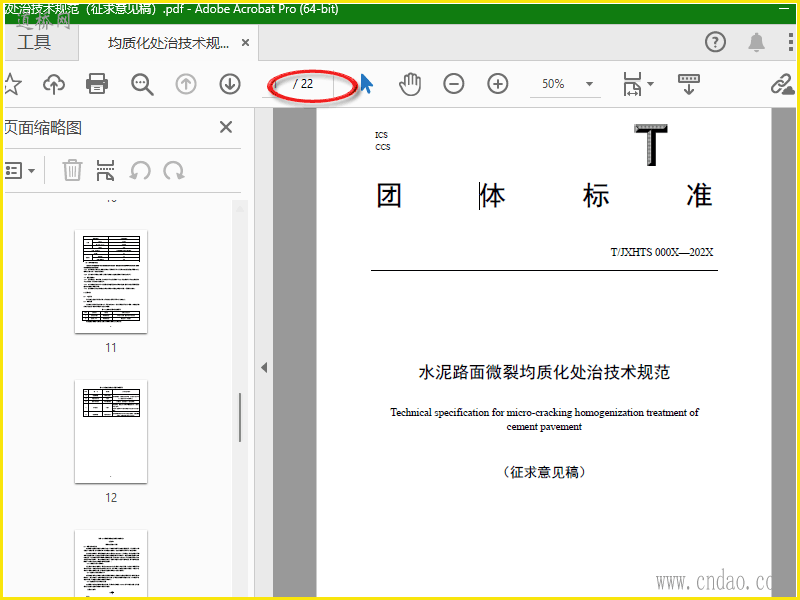This screenshot has width=800, height=600.
Task: Click the CCS label on page
Action: click(383, 147)
